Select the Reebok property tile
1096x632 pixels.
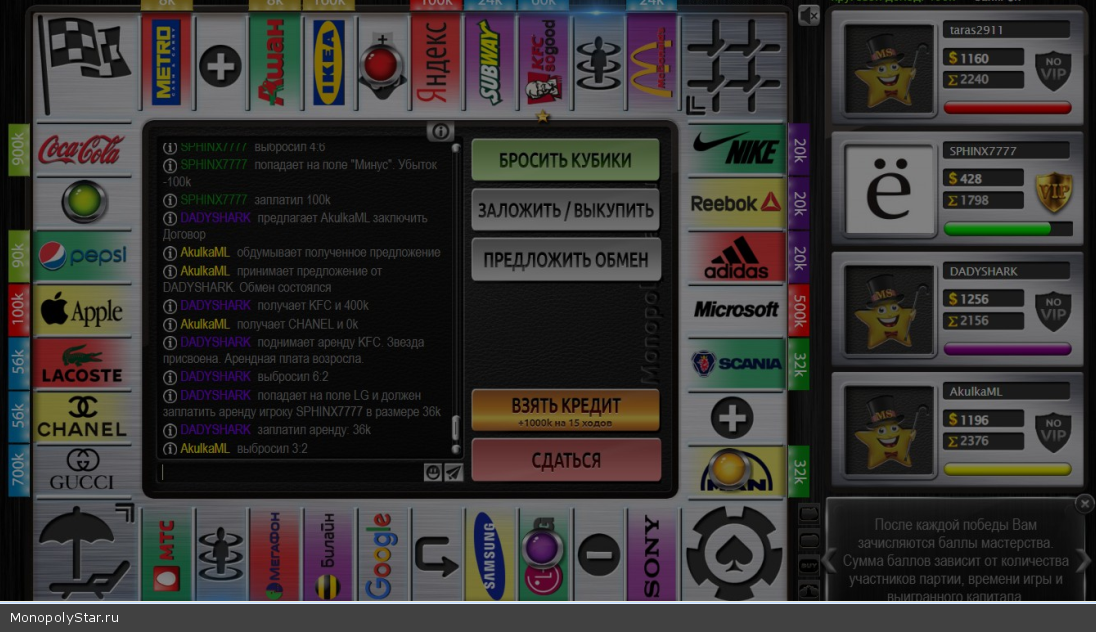click(736, 203)
